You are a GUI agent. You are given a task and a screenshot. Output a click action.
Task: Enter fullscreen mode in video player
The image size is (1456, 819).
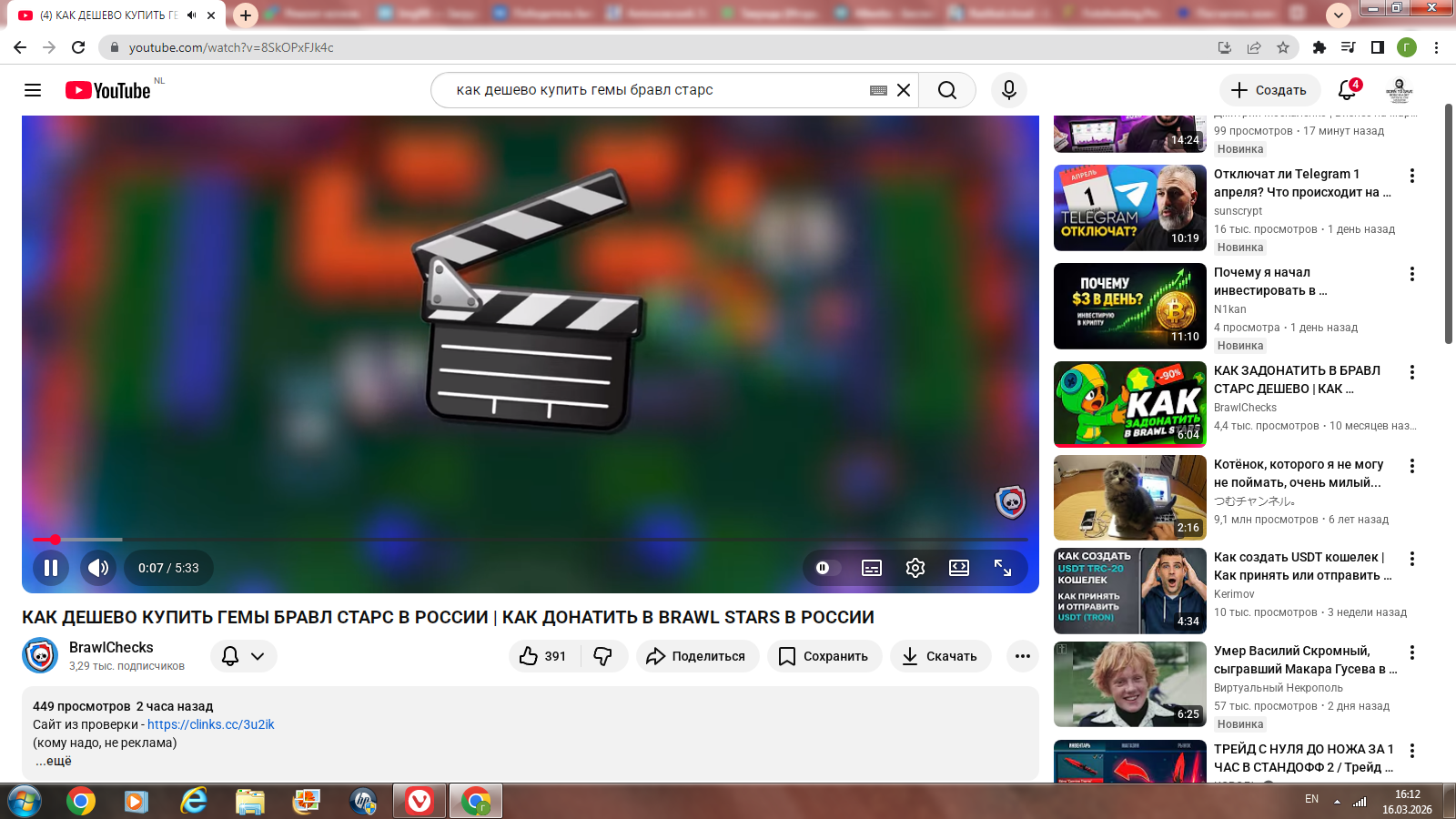pyautogui.click(x=1003, y=568)
